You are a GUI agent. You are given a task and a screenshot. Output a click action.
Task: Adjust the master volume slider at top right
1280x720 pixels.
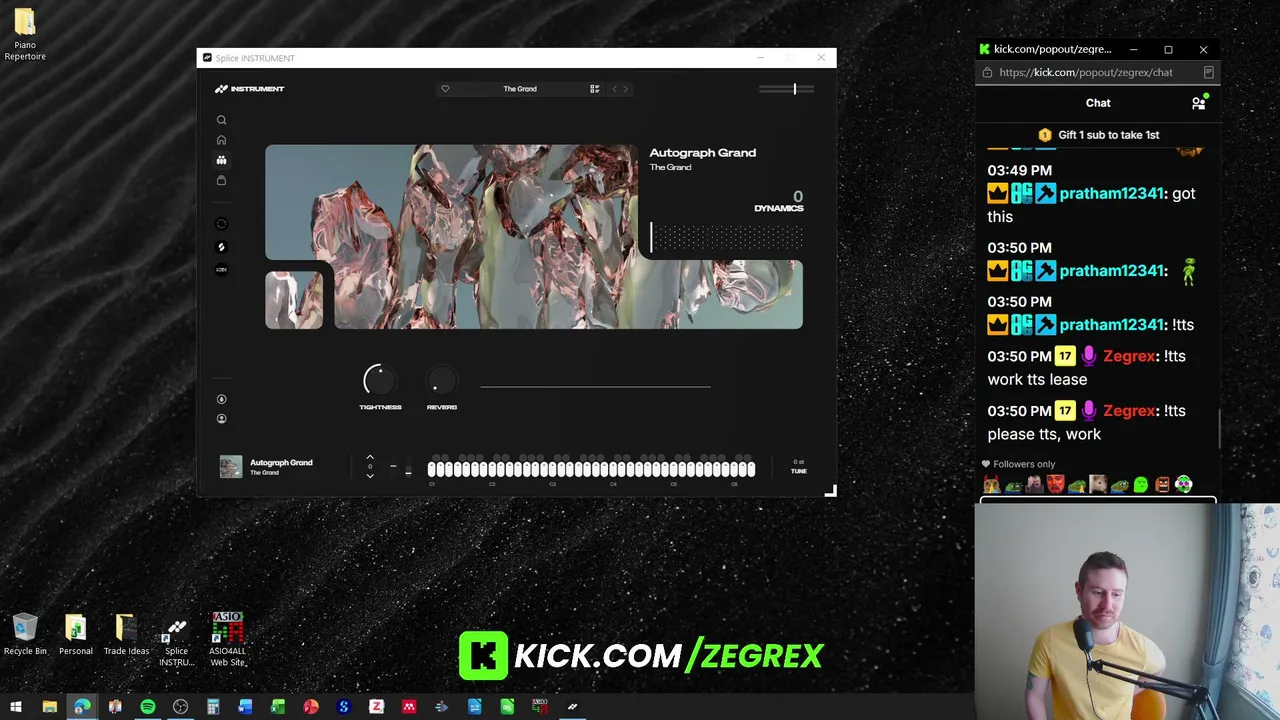pos(786,89)
